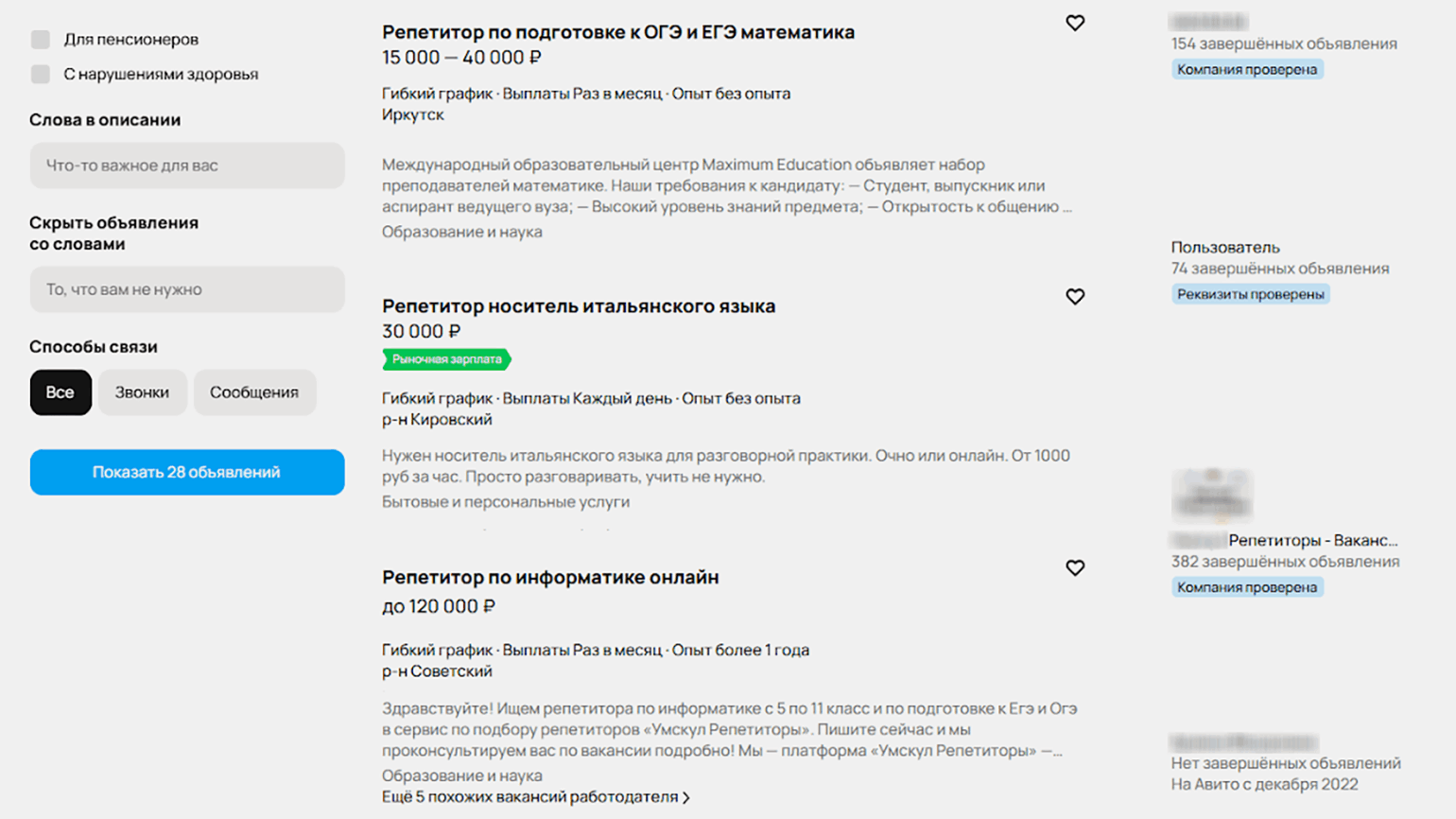This screenshot has width=1456, height=819.
Task: Click 'Реквизиты проверены' badge
Action: [1250, 294]
